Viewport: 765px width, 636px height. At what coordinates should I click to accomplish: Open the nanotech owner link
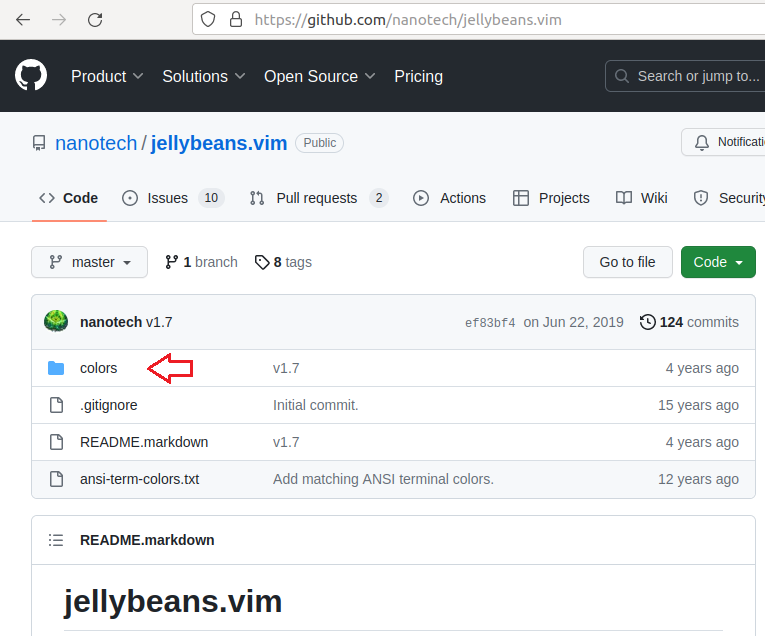pyautogui.click(x=96, y=143)
